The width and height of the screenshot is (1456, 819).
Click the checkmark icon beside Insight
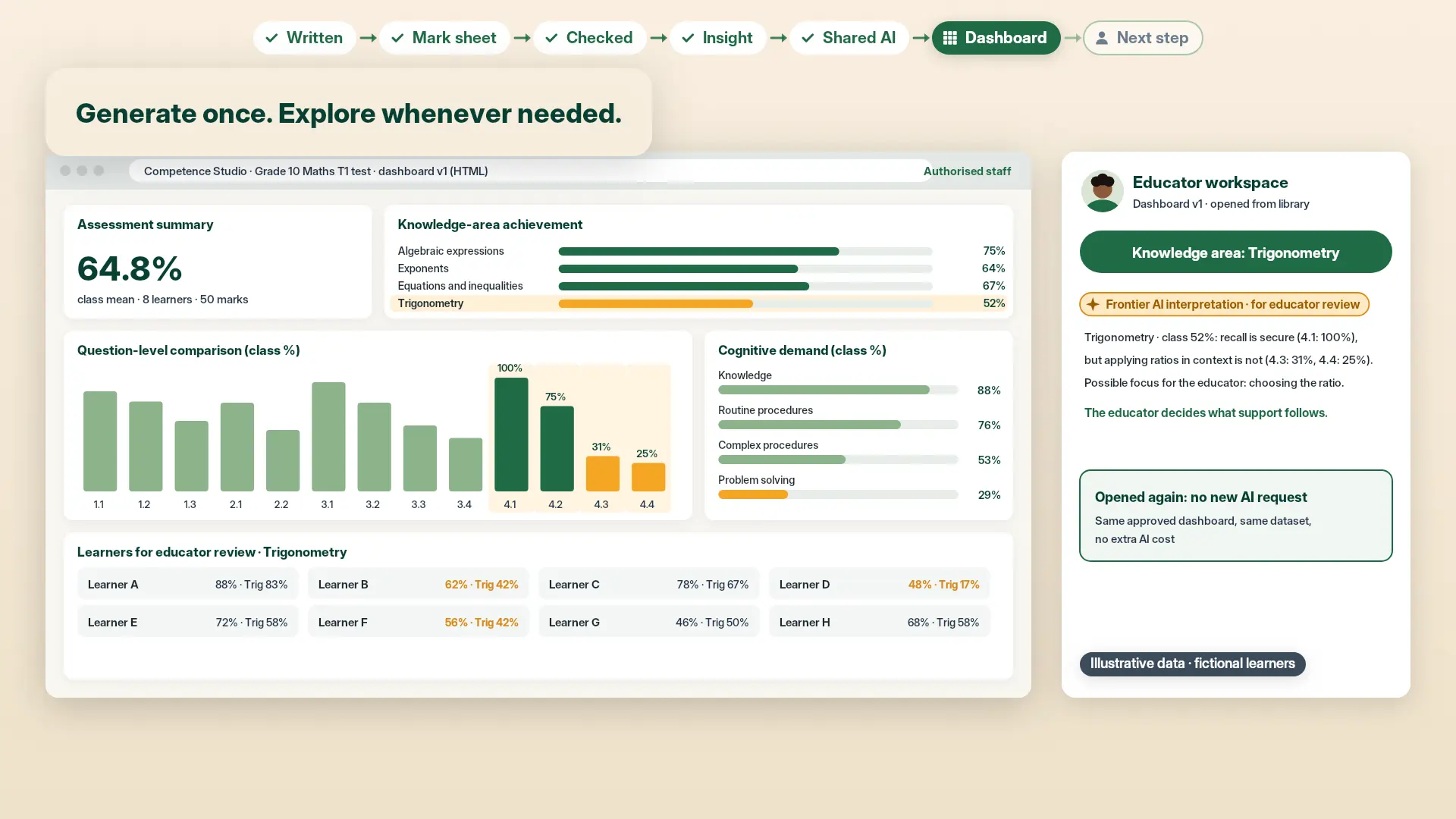coord(688,38)
